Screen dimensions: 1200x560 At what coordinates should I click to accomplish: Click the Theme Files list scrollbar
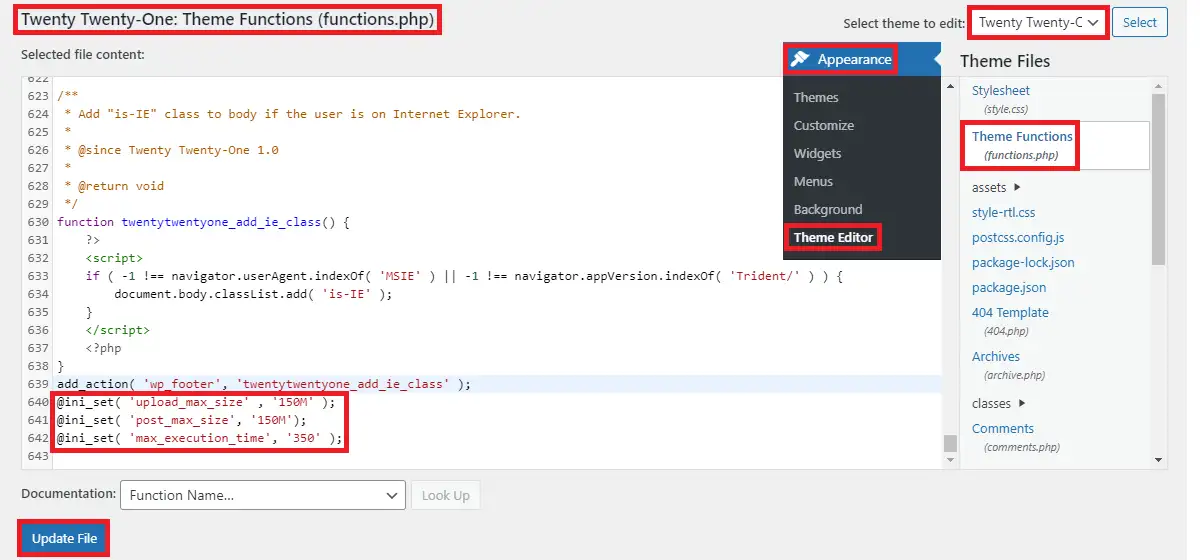[x=1158, y=179]
